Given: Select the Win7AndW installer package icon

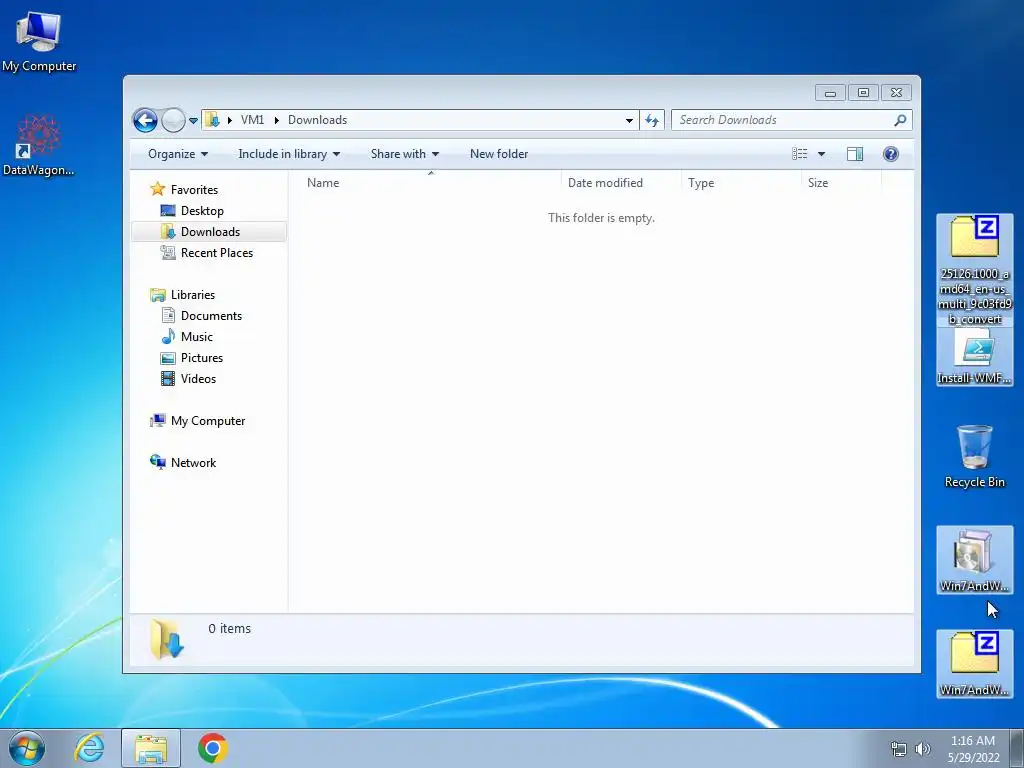Looking at the screenshot, I should (x=974, y=560).
